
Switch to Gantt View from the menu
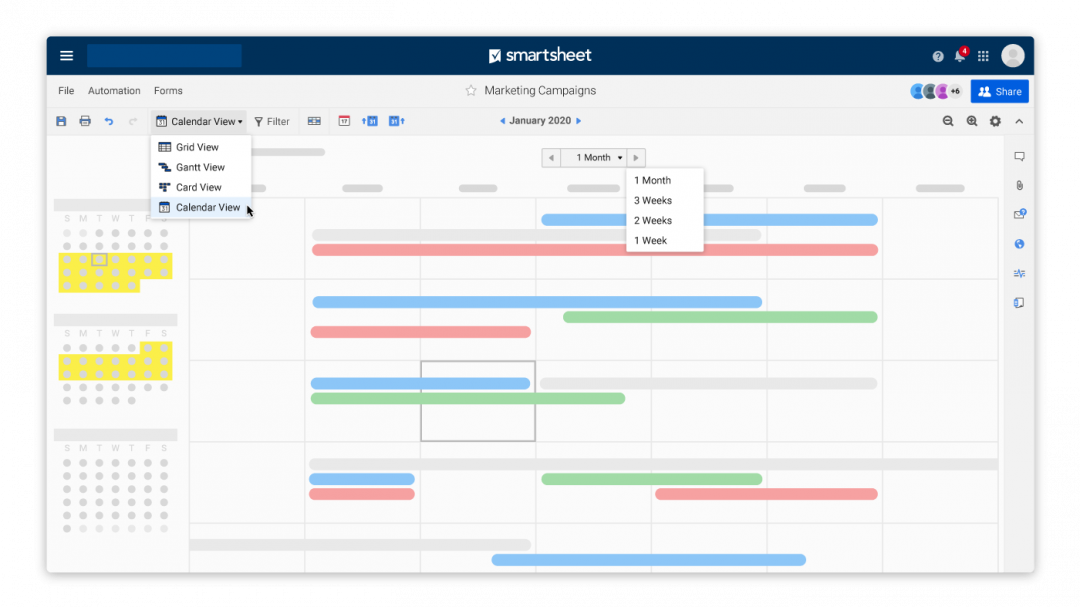[x=200, y=167]
